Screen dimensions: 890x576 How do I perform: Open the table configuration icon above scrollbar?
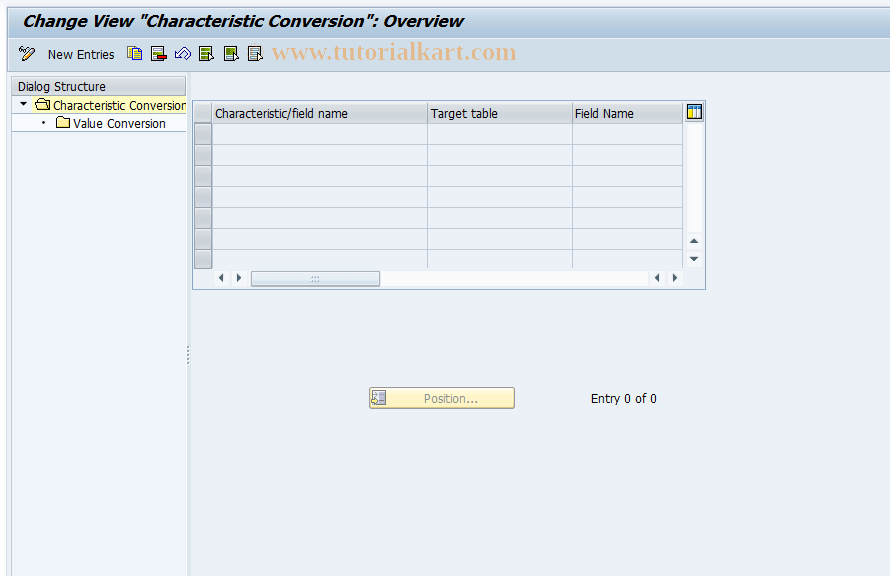693,112
